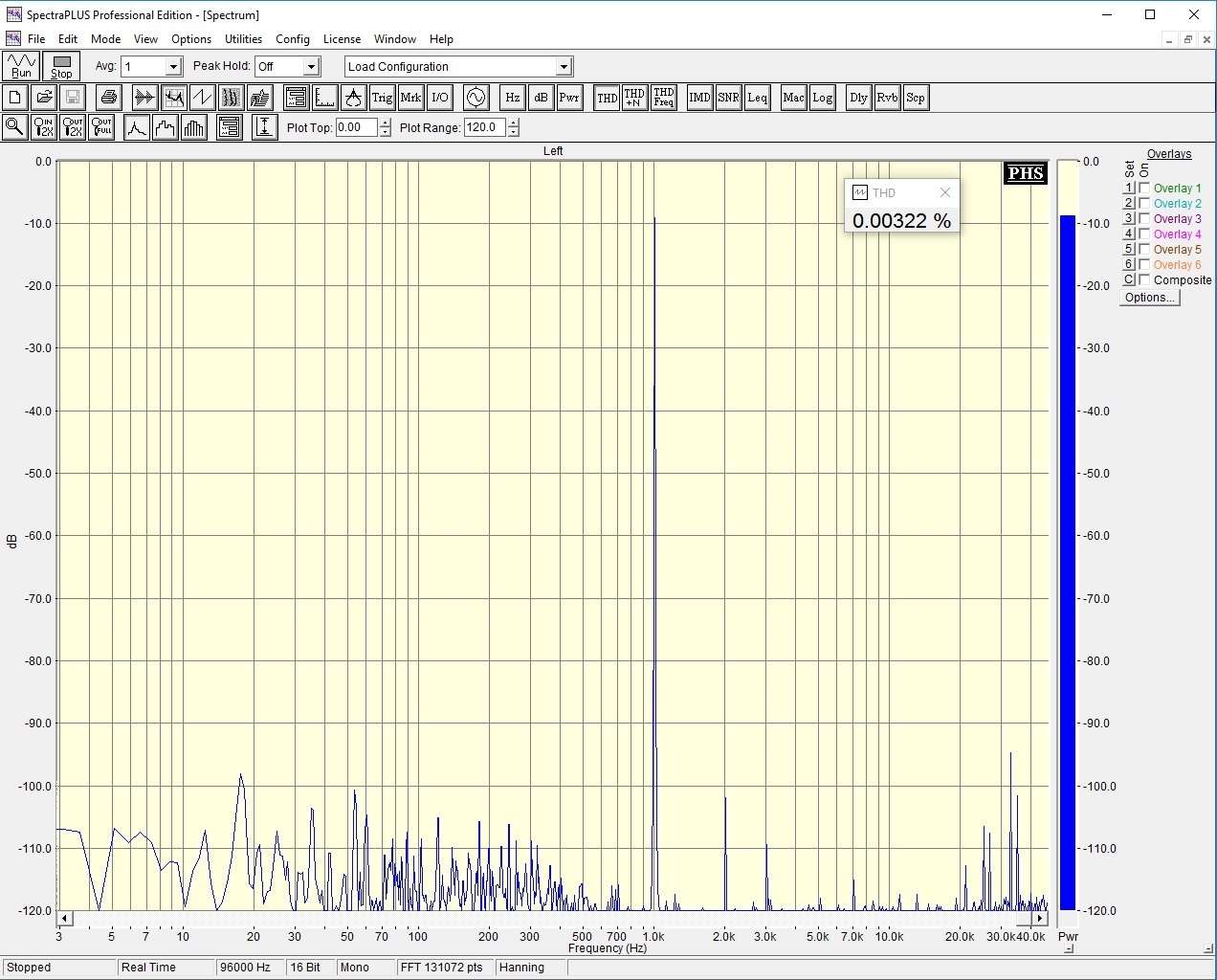
Task: Open the Peak Hold dropdown
Action: click(311, 67)
